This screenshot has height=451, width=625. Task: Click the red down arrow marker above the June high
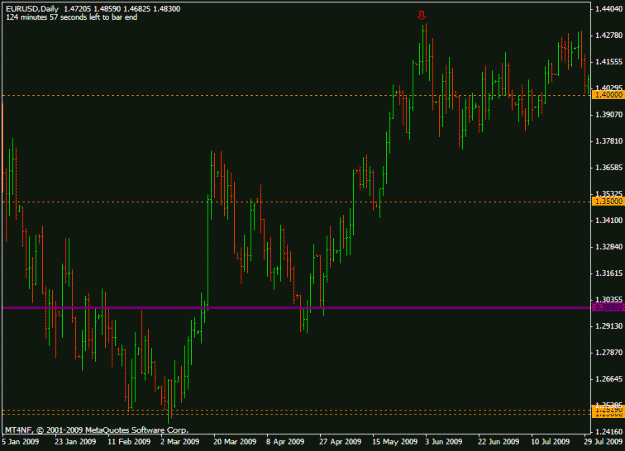(421, 16)
